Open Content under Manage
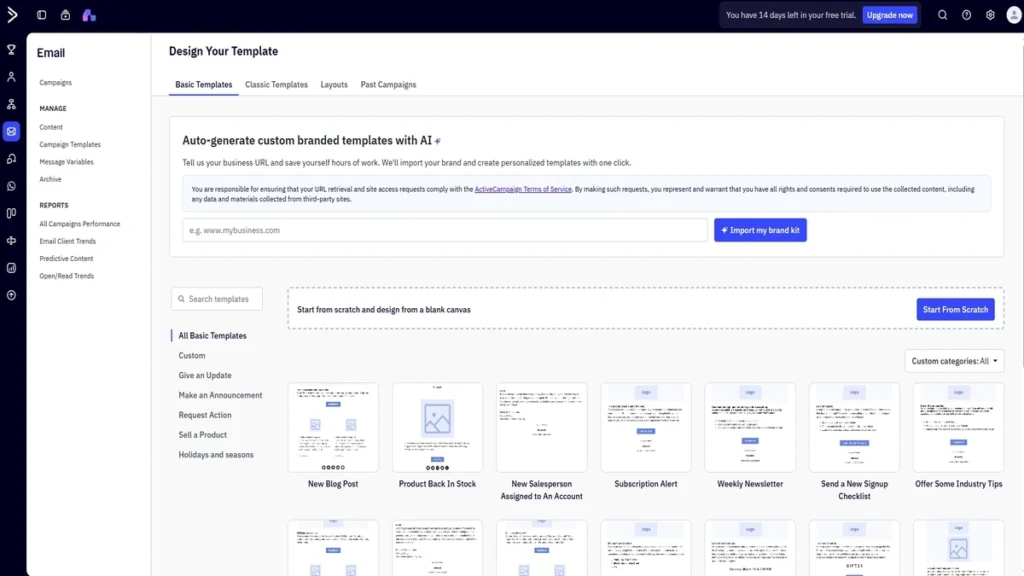Screen dimensions: 1024x576 pyautogui.click(x=51, y=127)
